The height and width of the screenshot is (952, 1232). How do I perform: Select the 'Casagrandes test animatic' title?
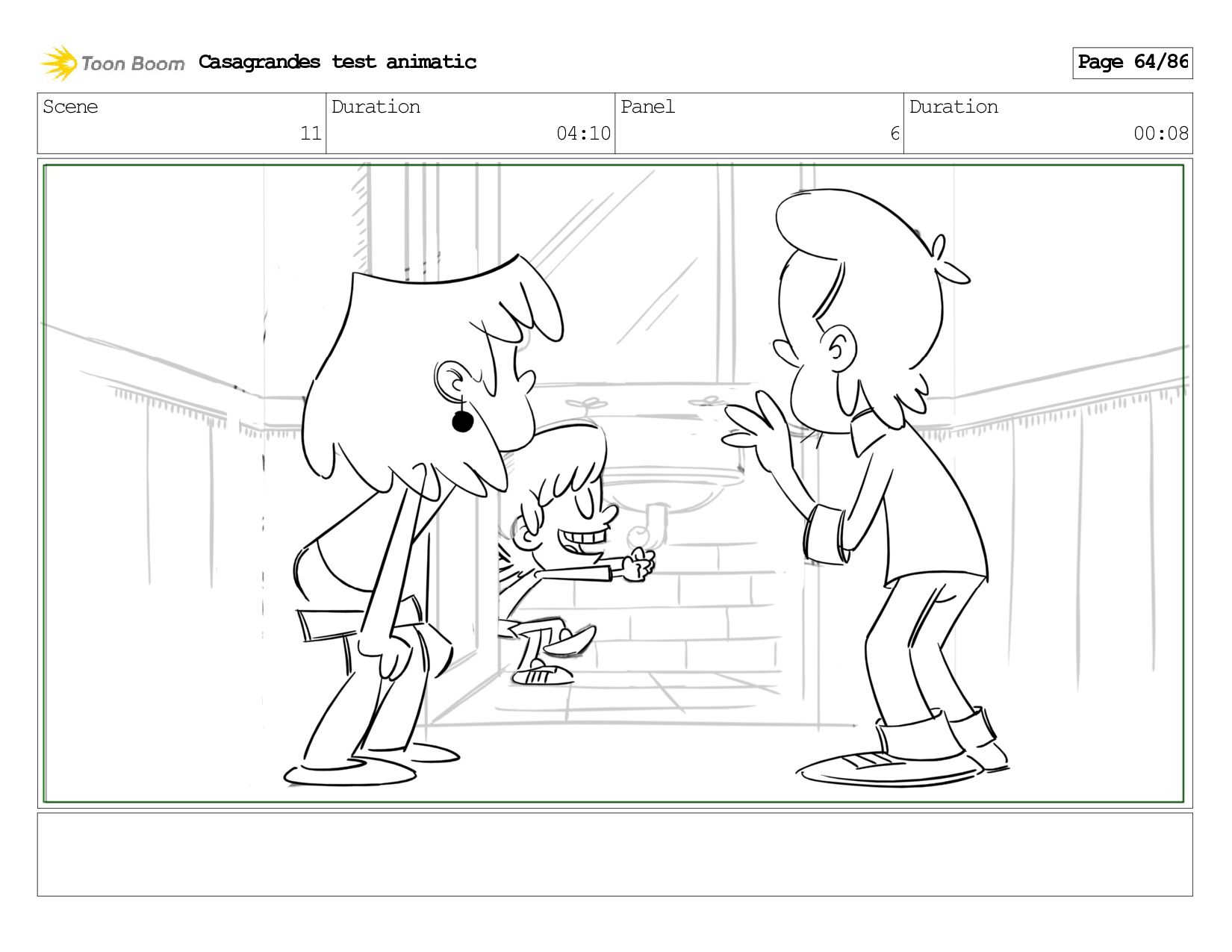point(337,62)
